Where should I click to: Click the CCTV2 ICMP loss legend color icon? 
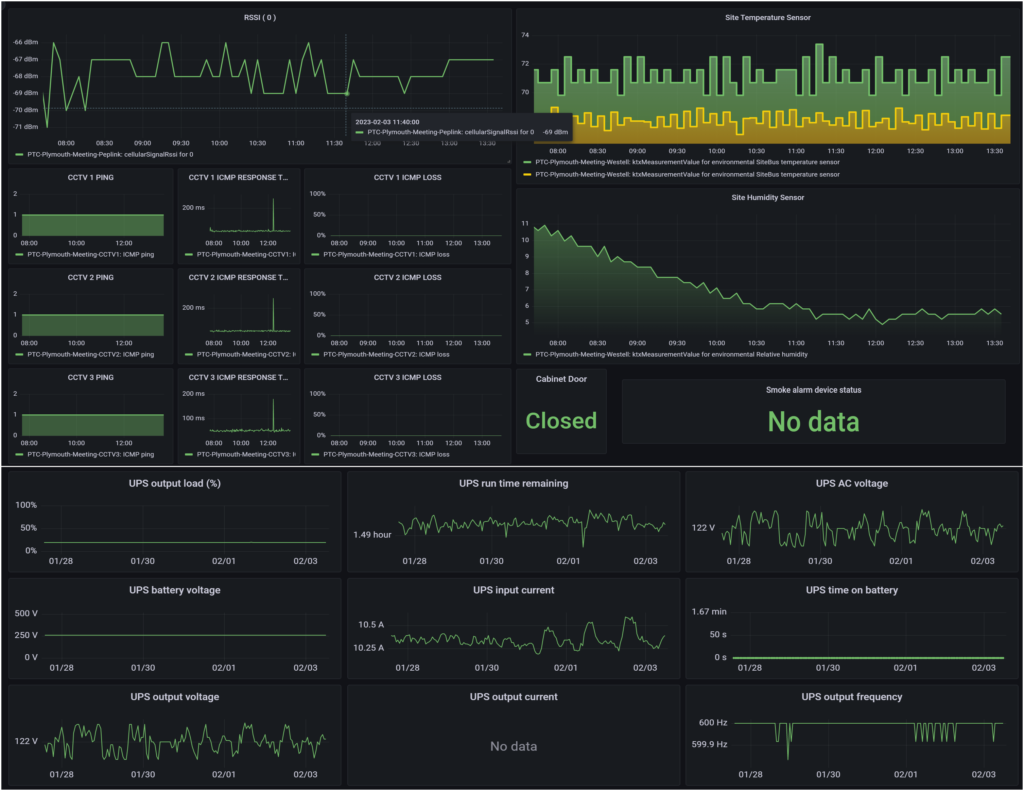point(318,354)
